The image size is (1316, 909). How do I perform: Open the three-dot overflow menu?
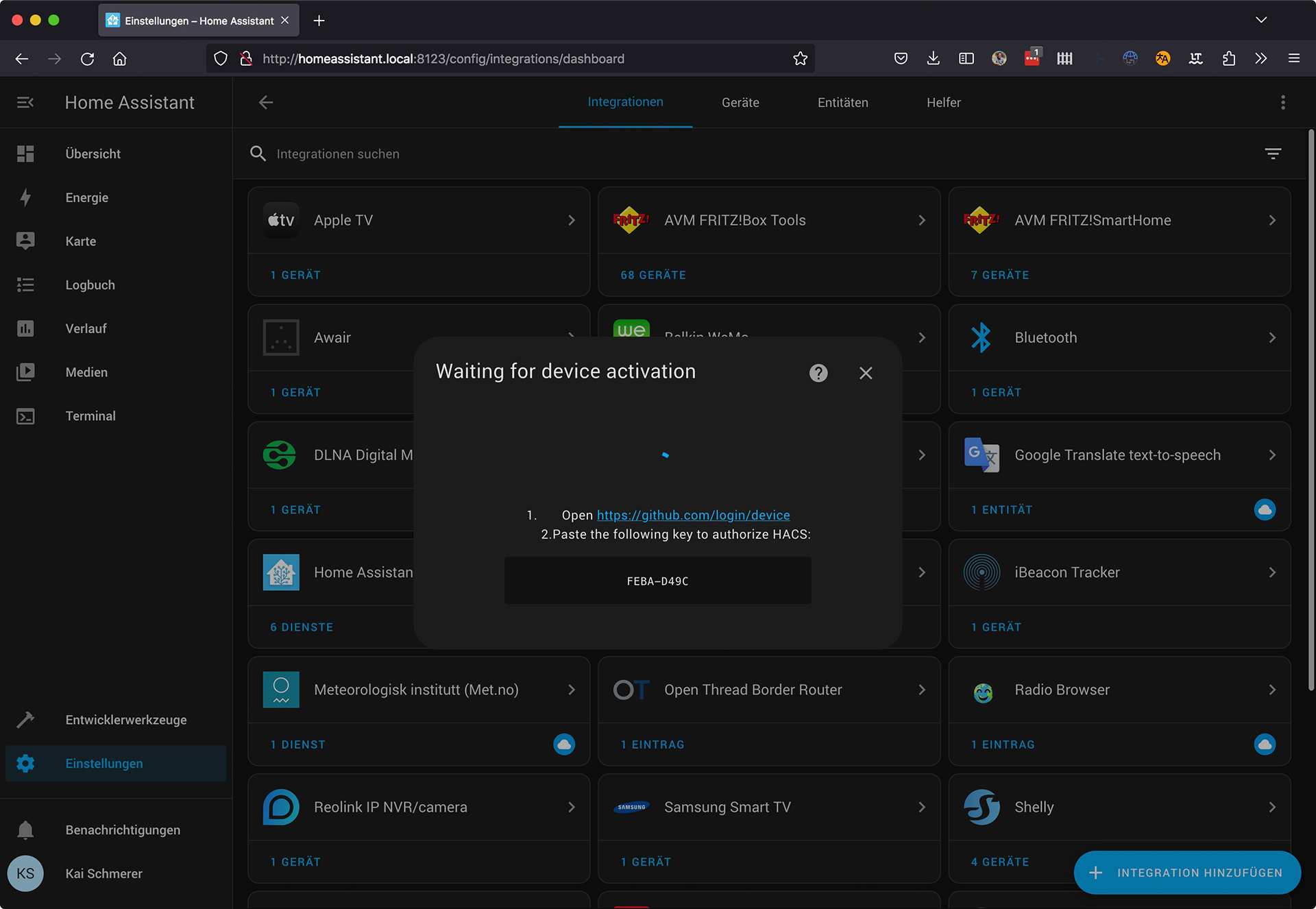(1283, 102)
